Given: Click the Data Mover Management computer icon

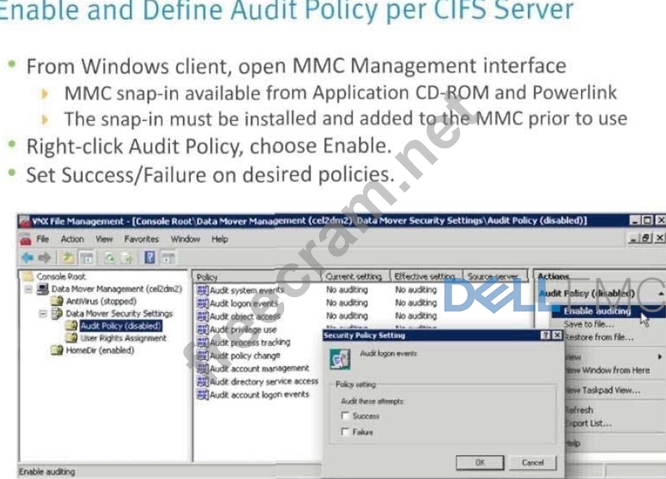Looking at the screenshot, I should click(42, 289).
